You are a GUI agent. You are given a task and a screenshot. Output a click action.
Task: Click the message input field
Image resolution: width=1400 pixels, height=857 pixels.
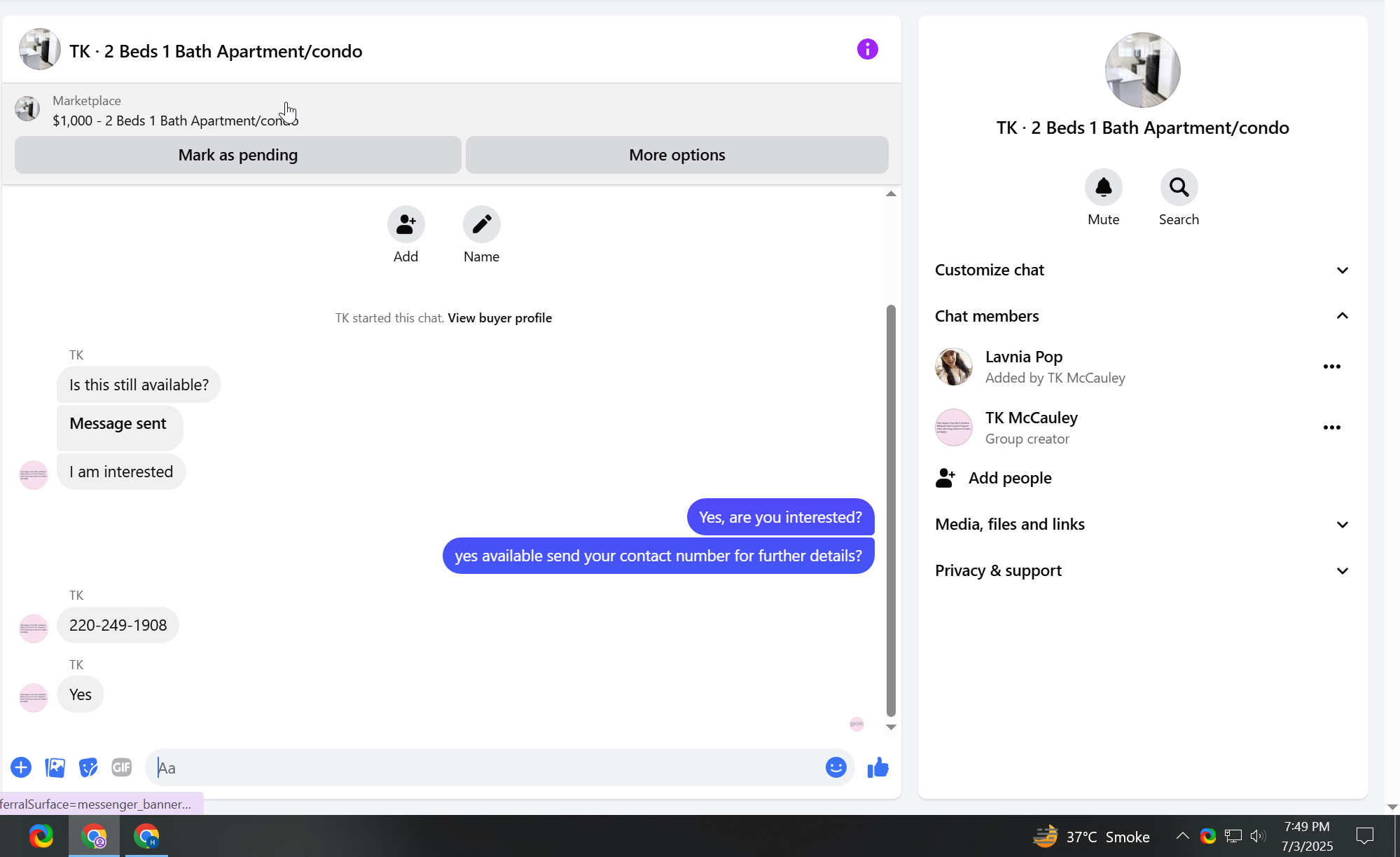pos(483,767)
